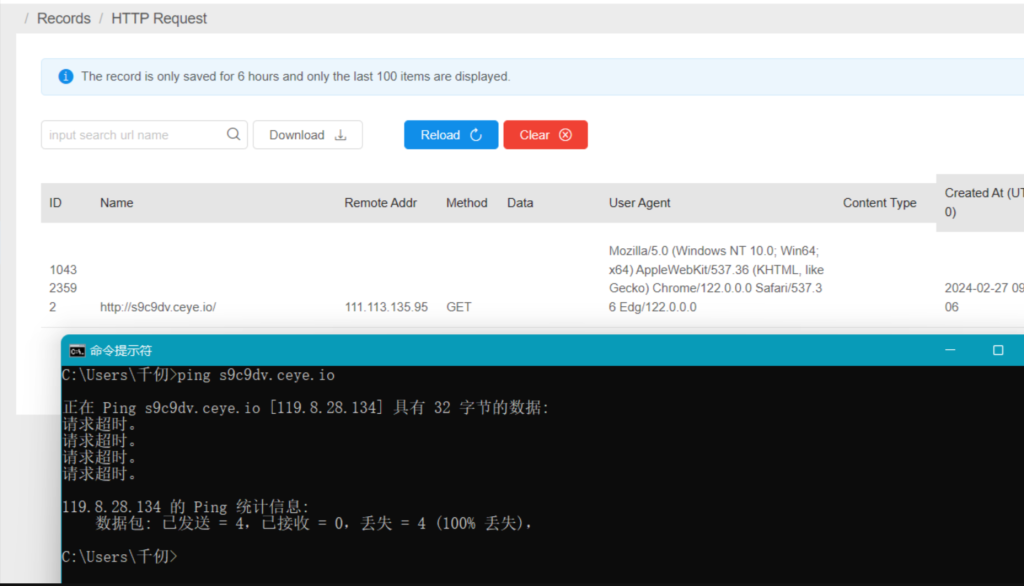The height and width of the screenshot is (586, 1024).
Task: Click the ping s9c9dv.ceye.io command line
Action: [x=198, y=375]
